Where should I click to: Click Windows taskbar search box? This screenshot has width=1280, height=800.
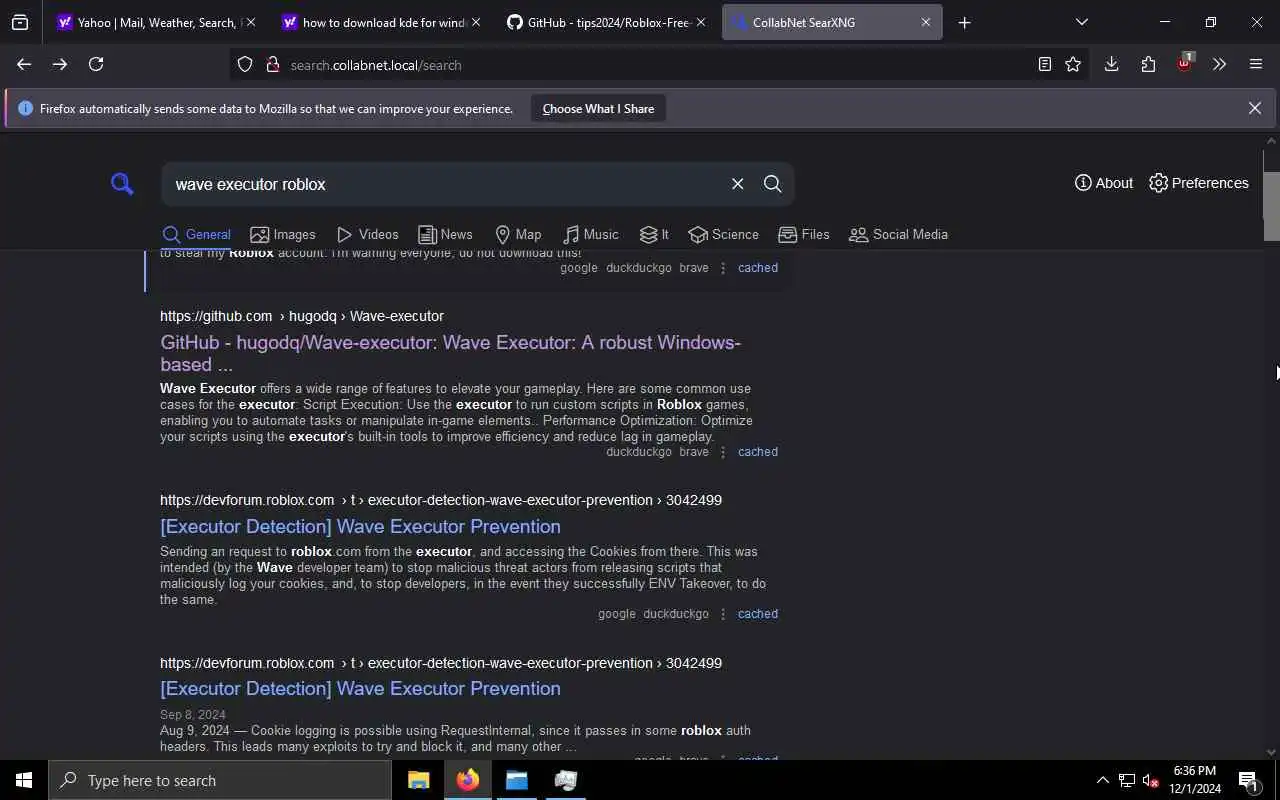[220, 780]
